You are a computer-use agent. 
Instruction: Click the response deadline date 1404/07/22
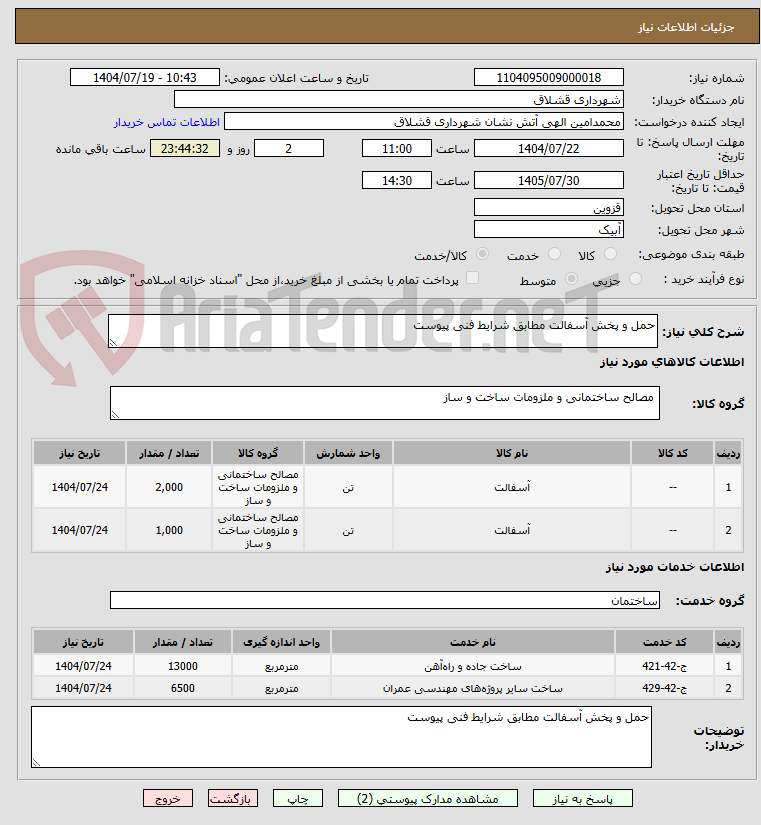point(548,148)
